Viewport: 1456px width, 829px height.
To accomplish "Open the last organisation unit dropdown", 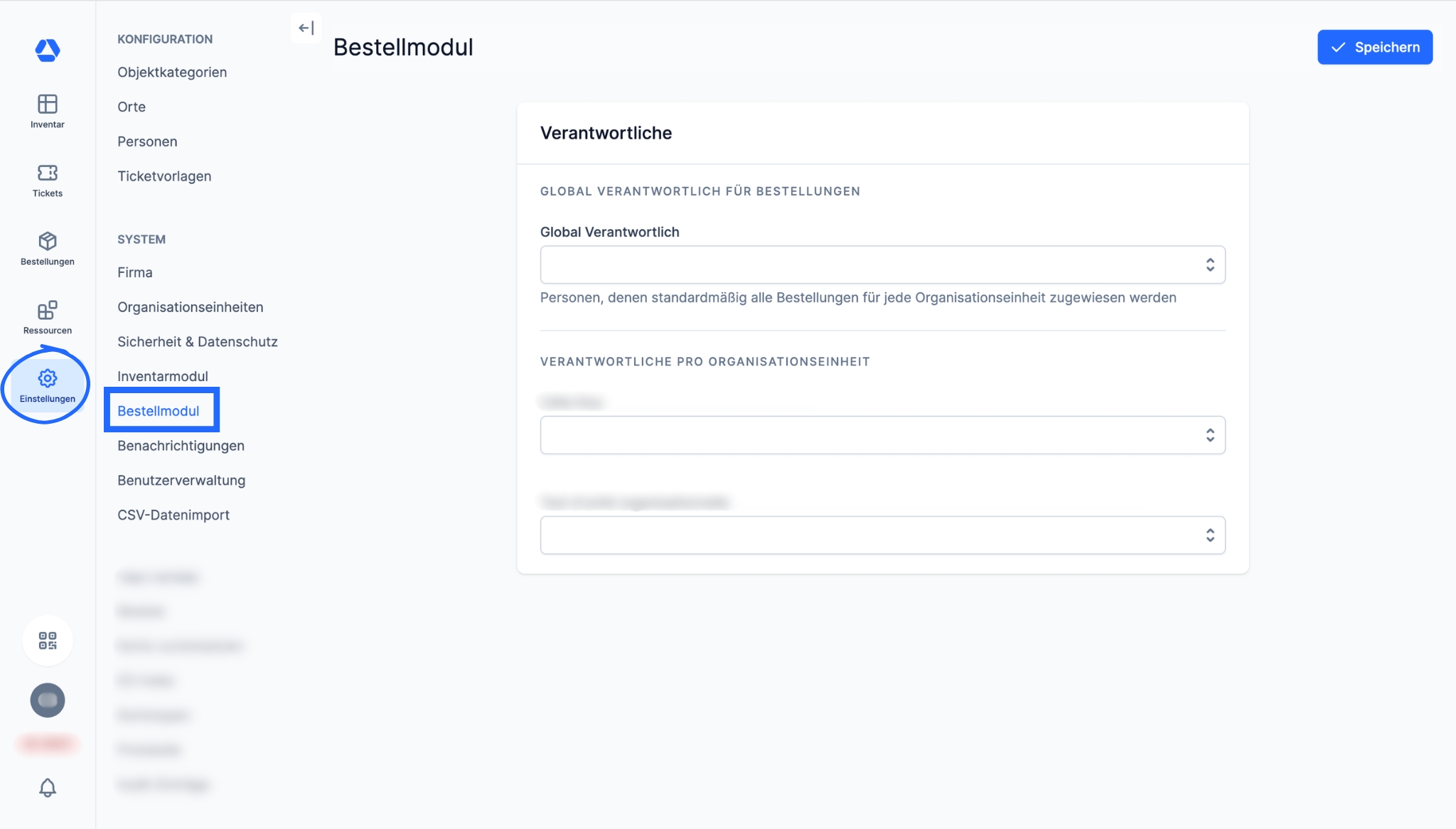I will pos(882,535).
